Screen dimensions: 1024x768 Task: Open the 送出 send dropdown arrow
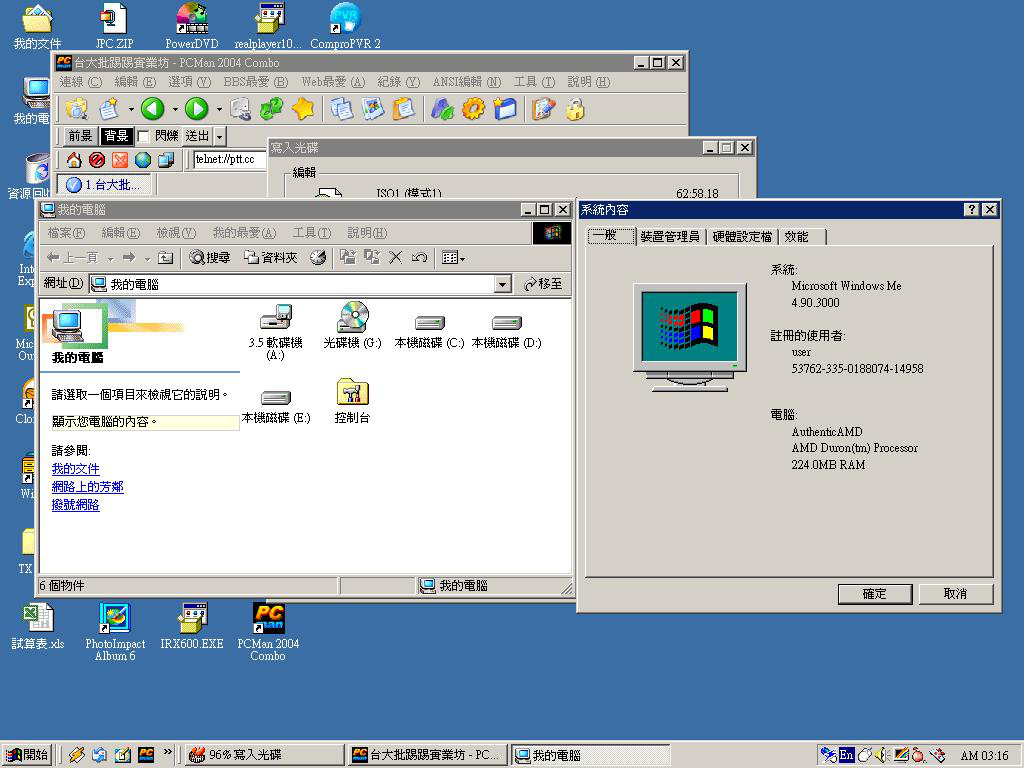click(220, 136)
